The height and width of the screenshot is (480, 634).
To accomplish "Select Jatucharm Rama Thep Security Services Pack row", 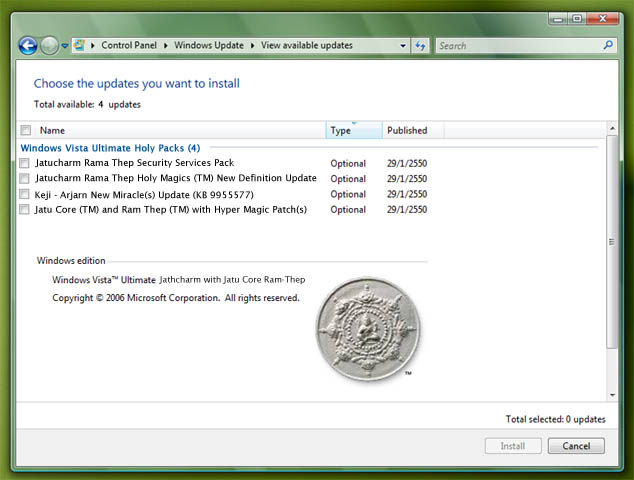I will click(x=134, y=163).
